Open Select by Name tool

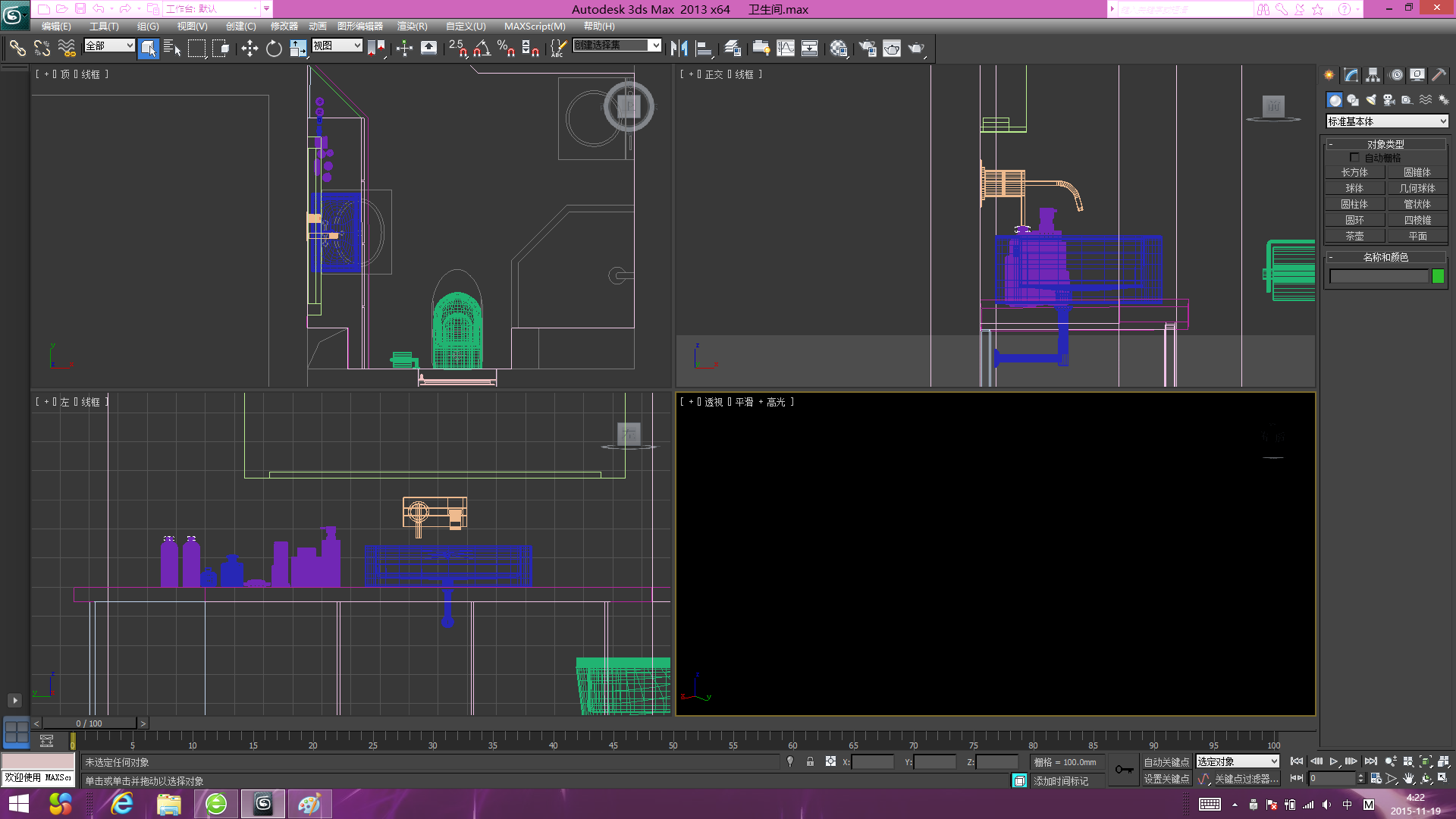pyautogui.click(x=172, y=49)
